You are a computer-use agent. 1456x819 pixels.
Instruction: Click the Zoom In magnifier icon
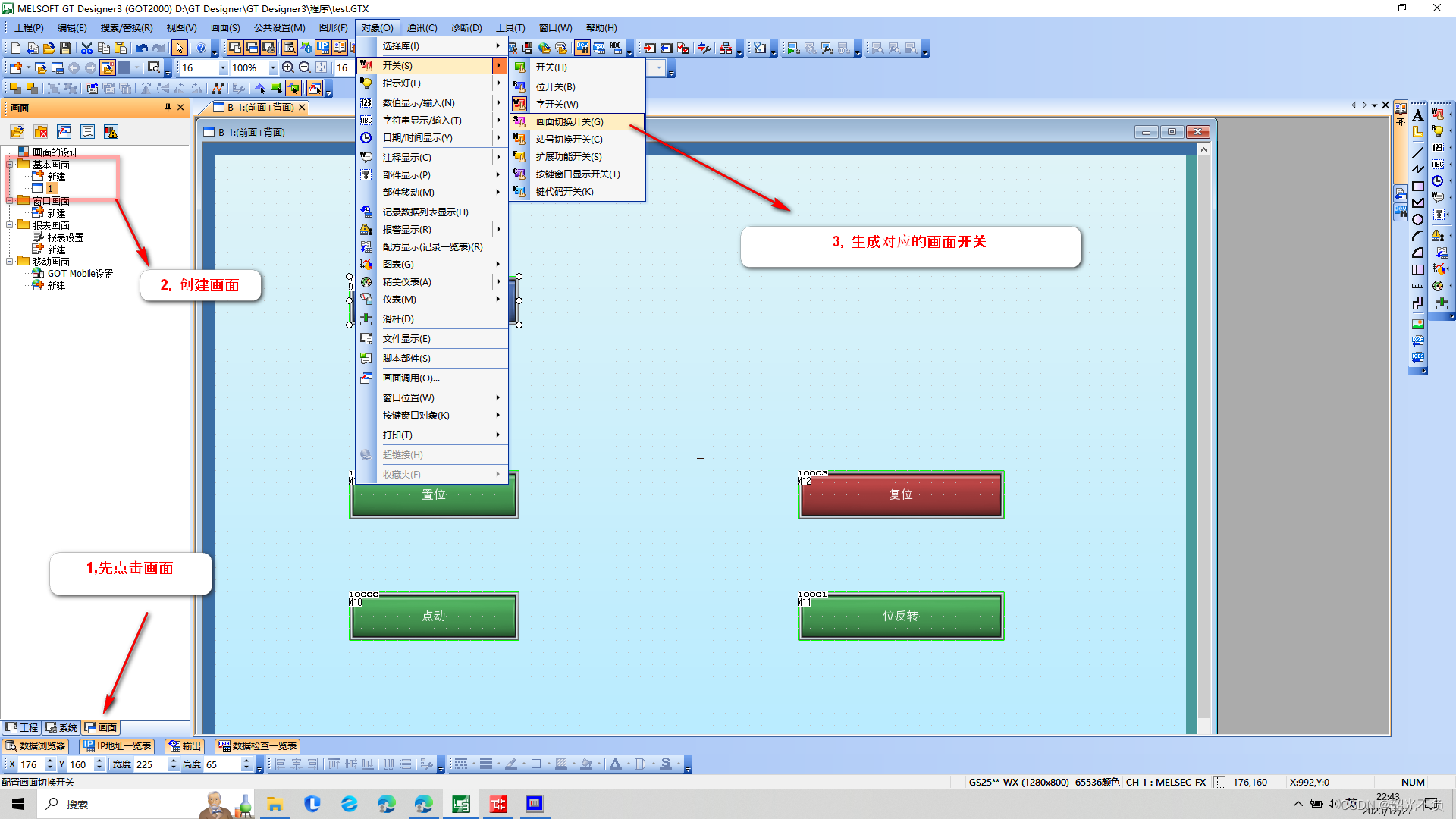click(x=288, y=67)
